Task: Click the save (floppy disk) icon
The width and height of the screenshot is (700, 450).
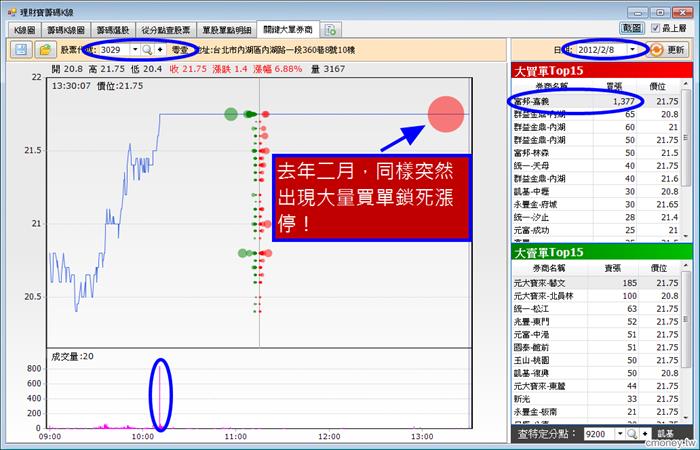Action: tap(21, 50)
